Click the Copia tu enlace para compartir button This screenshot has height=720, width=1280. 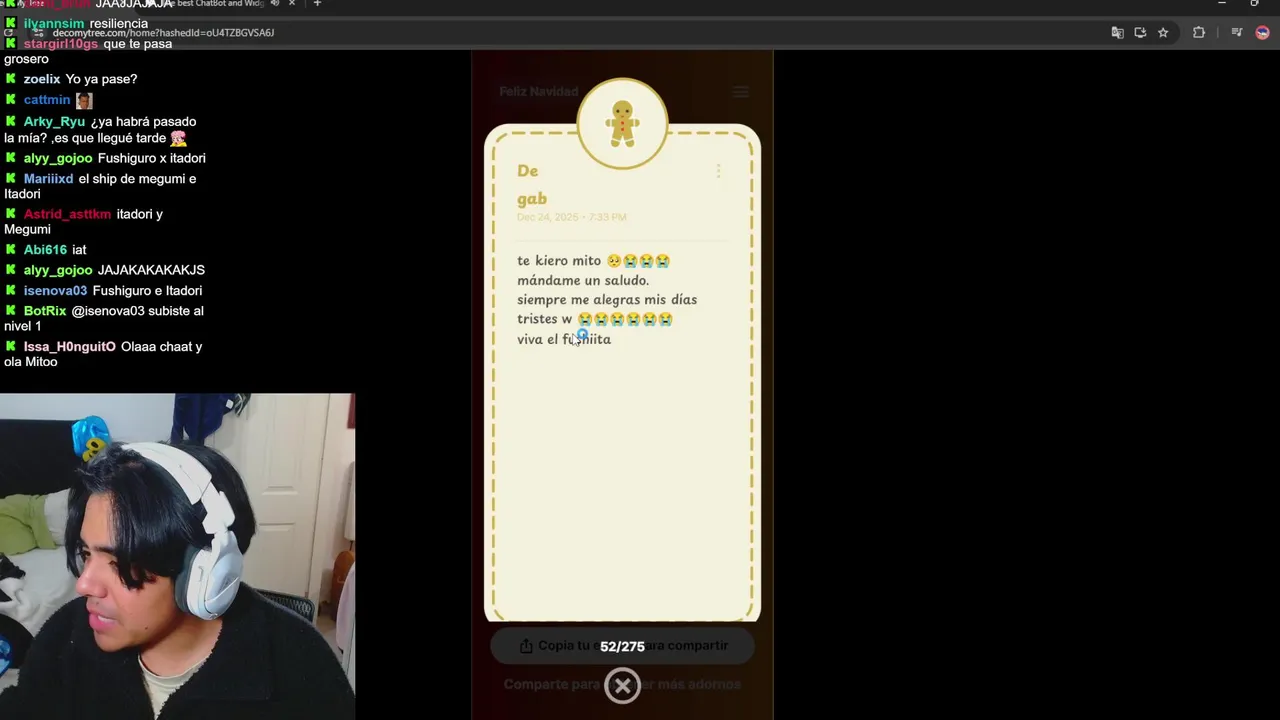pyautogui.click(x=622, y=646)
